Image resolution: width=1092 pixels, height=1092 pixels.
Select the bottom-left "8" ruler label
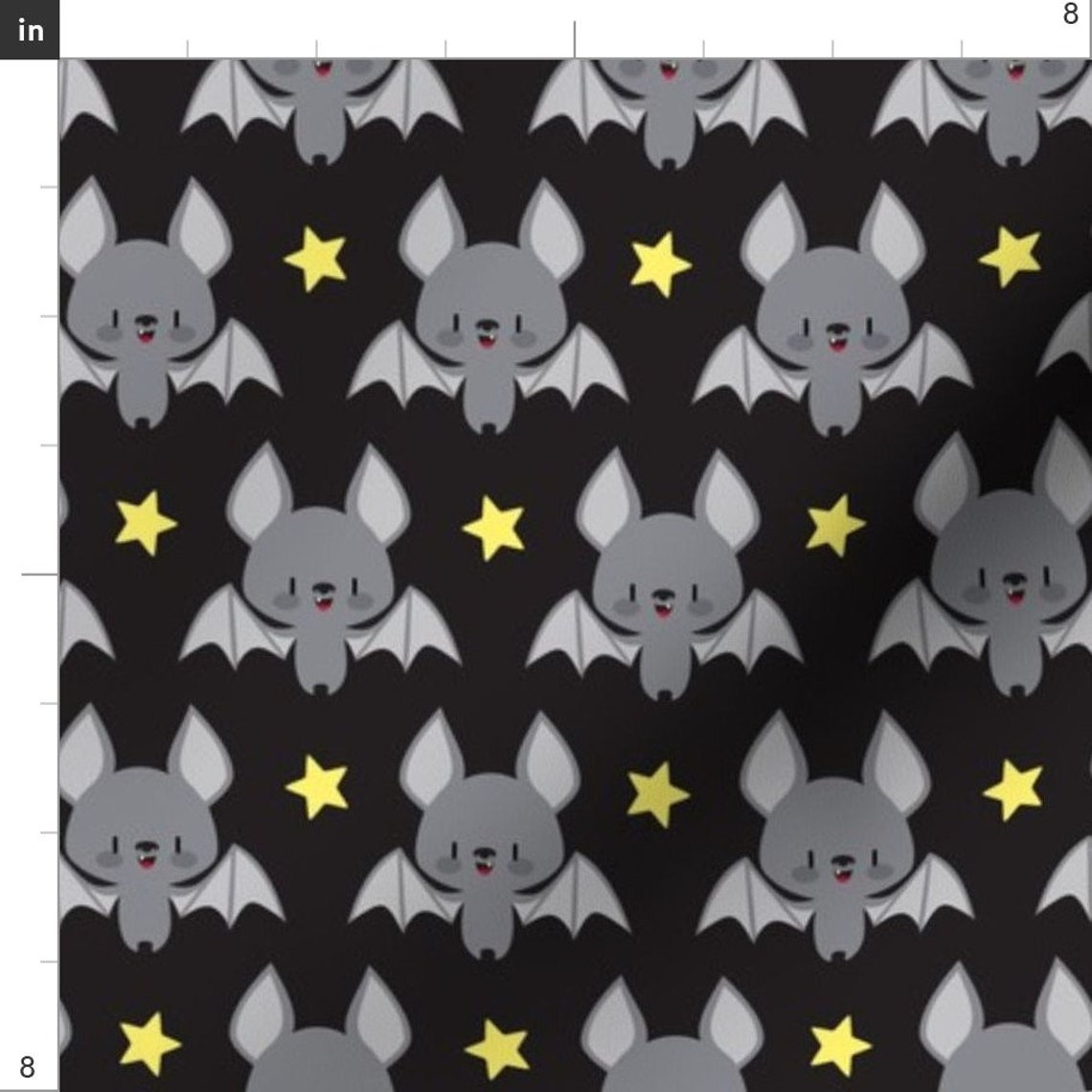pyautogui.click(x=28, y=1064)
